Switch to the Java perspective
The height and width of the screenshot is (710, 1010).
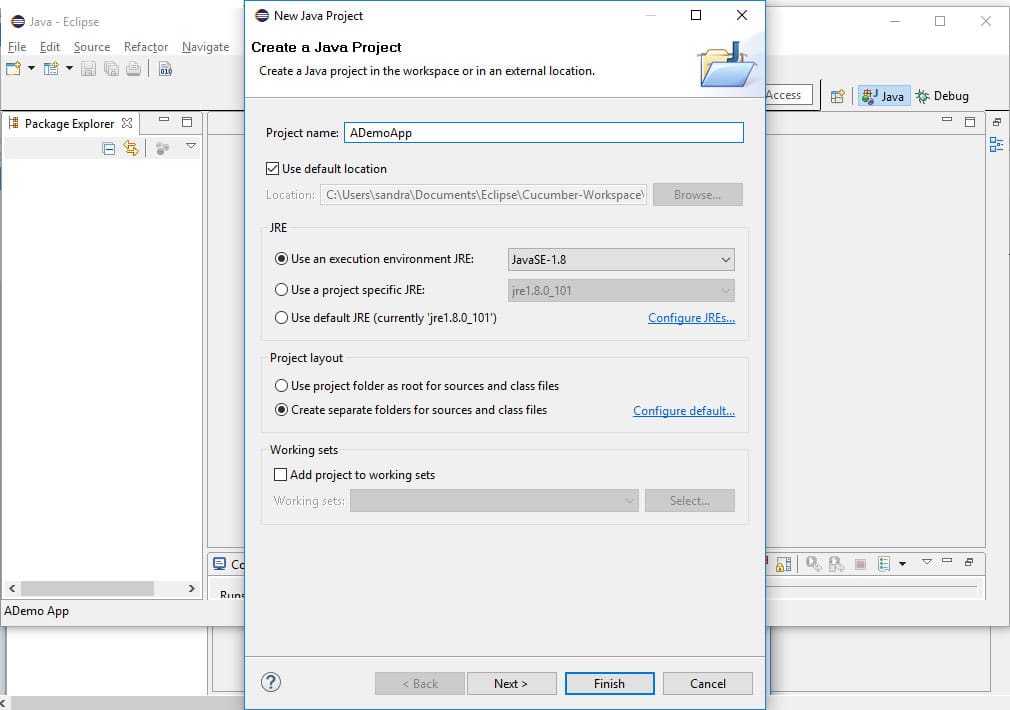[x=884, y=96]
